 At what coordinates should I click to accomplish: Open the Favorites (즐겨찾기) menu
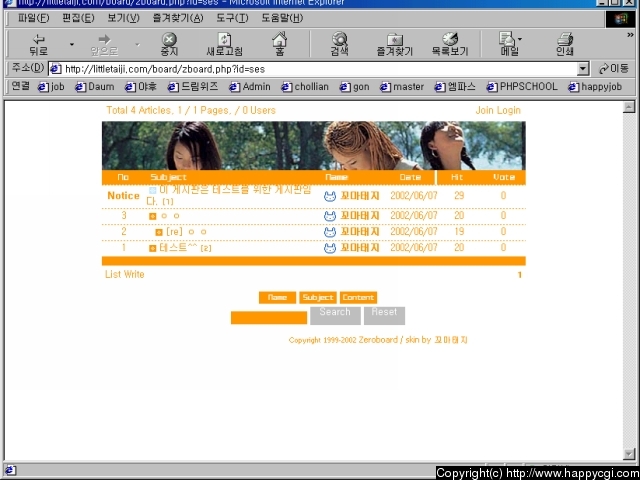coord(178,18)
